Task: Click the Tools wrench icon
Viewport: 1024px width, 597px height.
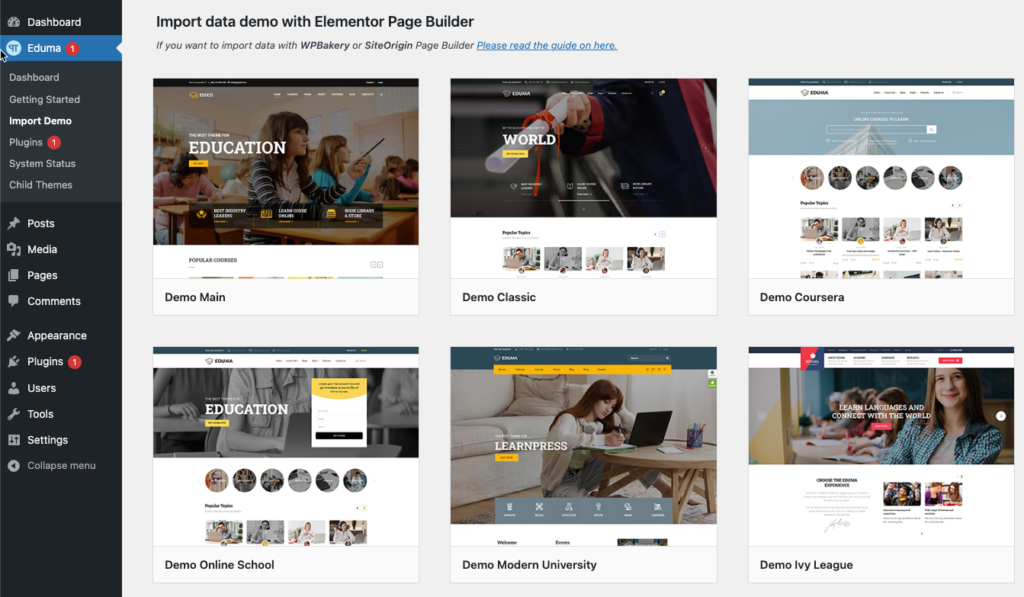Action: point(14,414)
